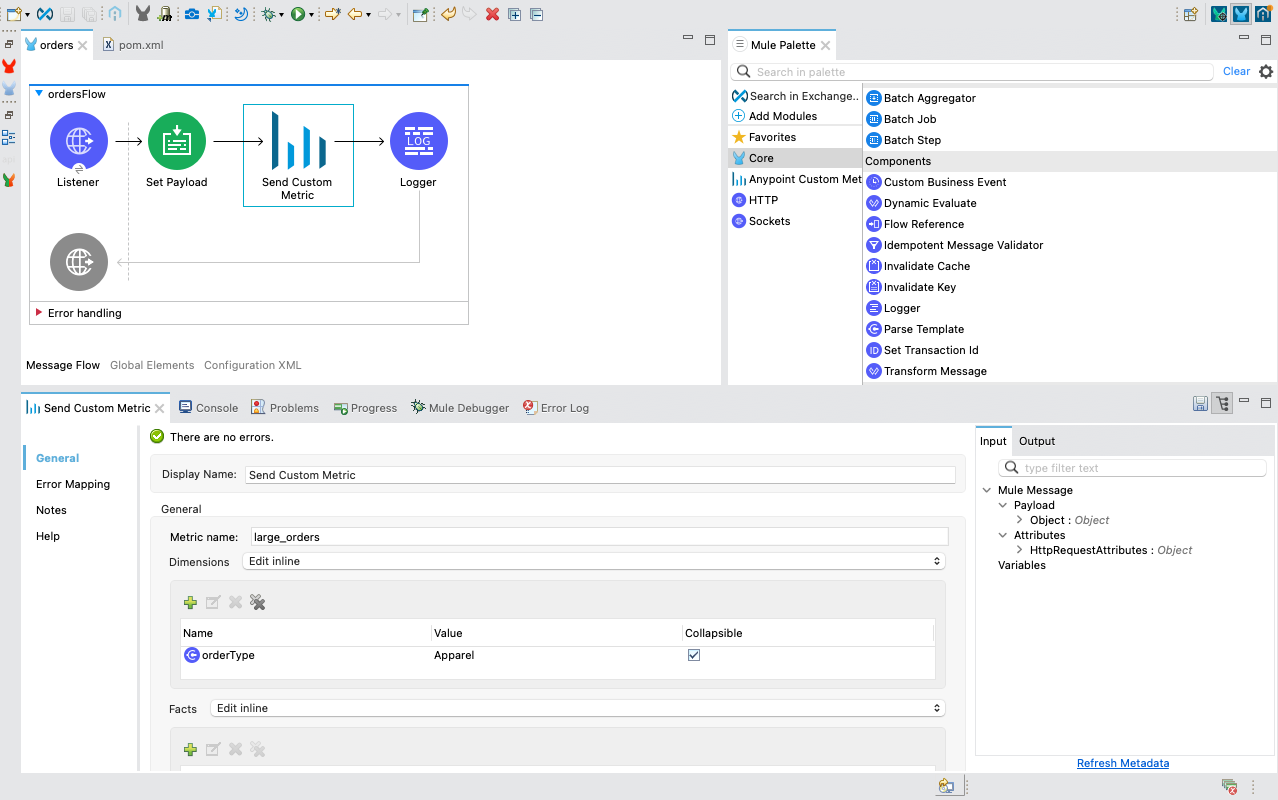This screenshot has height=800, width=1278.
Task: Select the Core category in Mule Palette
Action: (760, 157)
